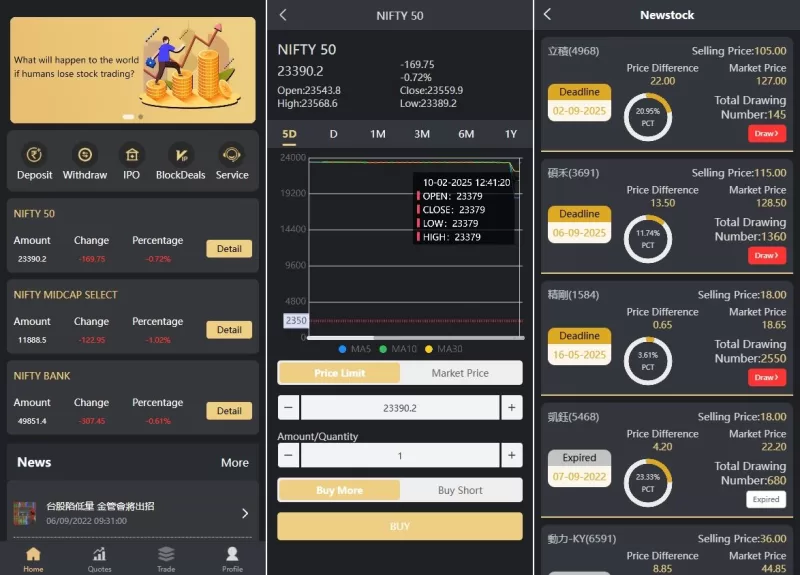Viewport: 800px width, 575px height.
Task: Show More news items
Action: pyautogui.click(x=234, y=463)
